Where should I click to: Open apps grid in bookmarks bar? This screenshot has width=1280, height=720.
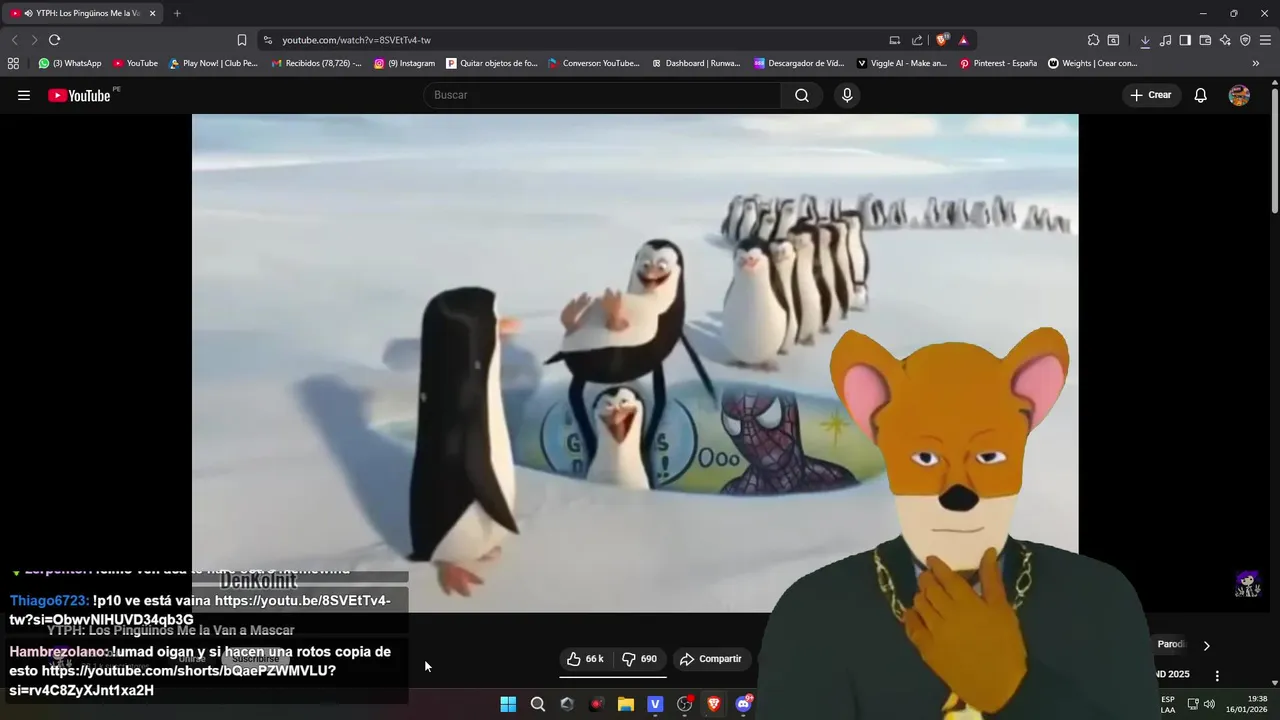[13, 63]
